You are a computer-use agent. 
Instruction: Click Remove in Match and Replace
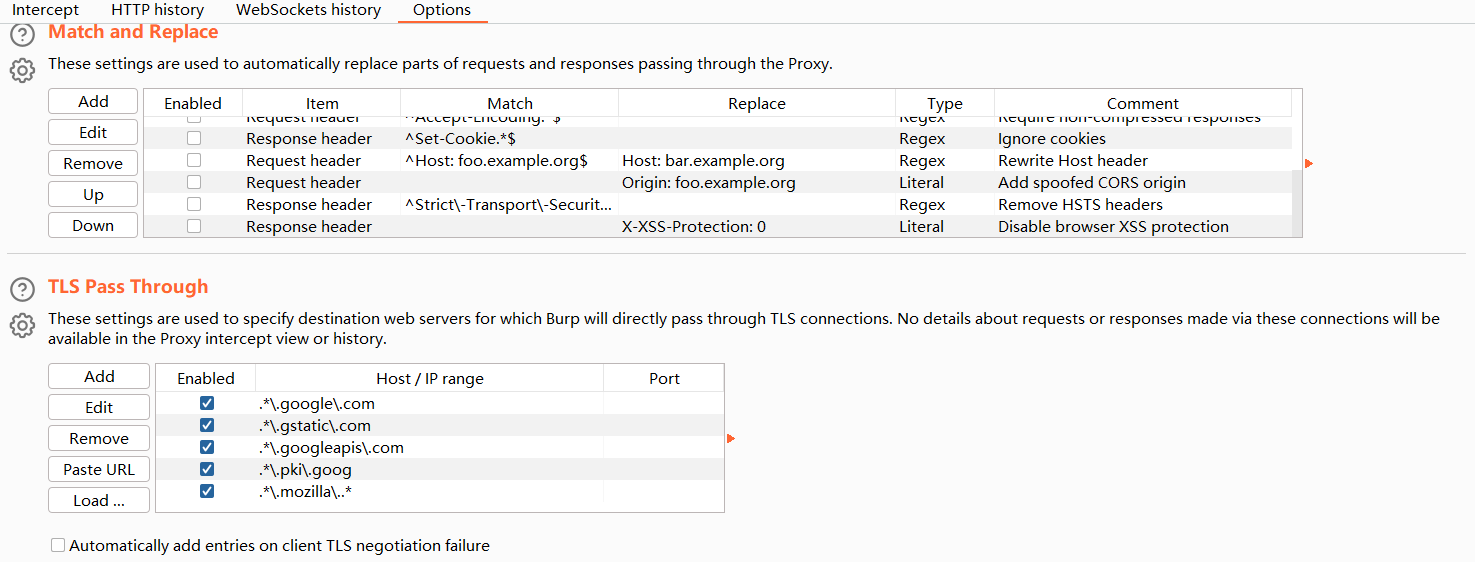click(93, 163)
